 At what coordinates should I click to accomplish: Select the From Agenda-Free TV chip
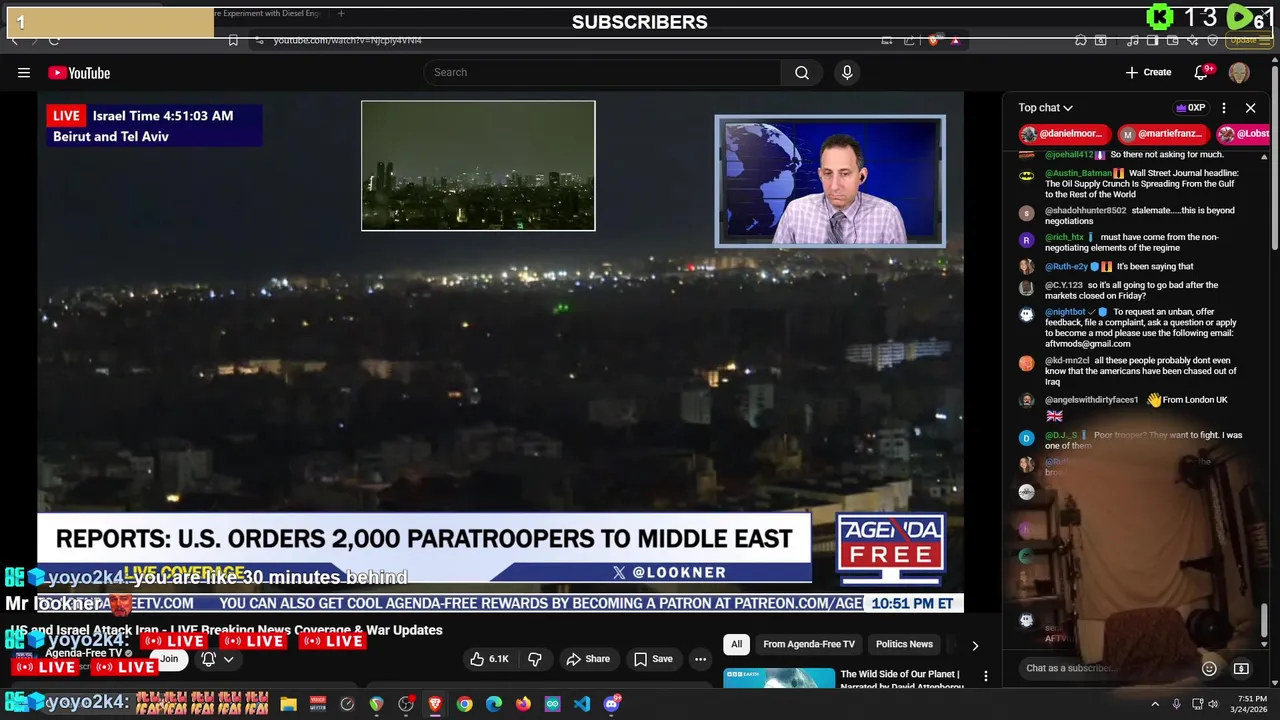[x=809, y=645]
